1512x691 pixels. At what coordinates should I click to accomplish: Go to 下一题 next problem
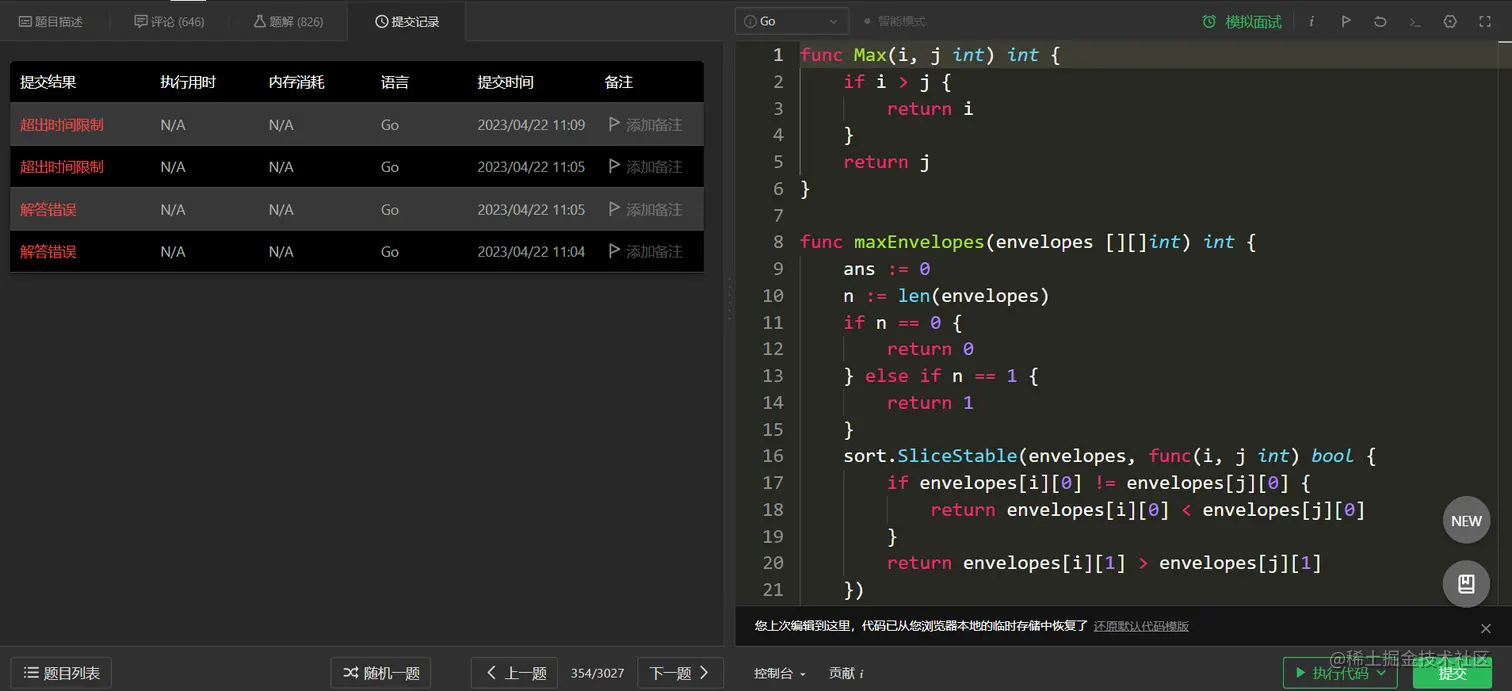point(680,673)
